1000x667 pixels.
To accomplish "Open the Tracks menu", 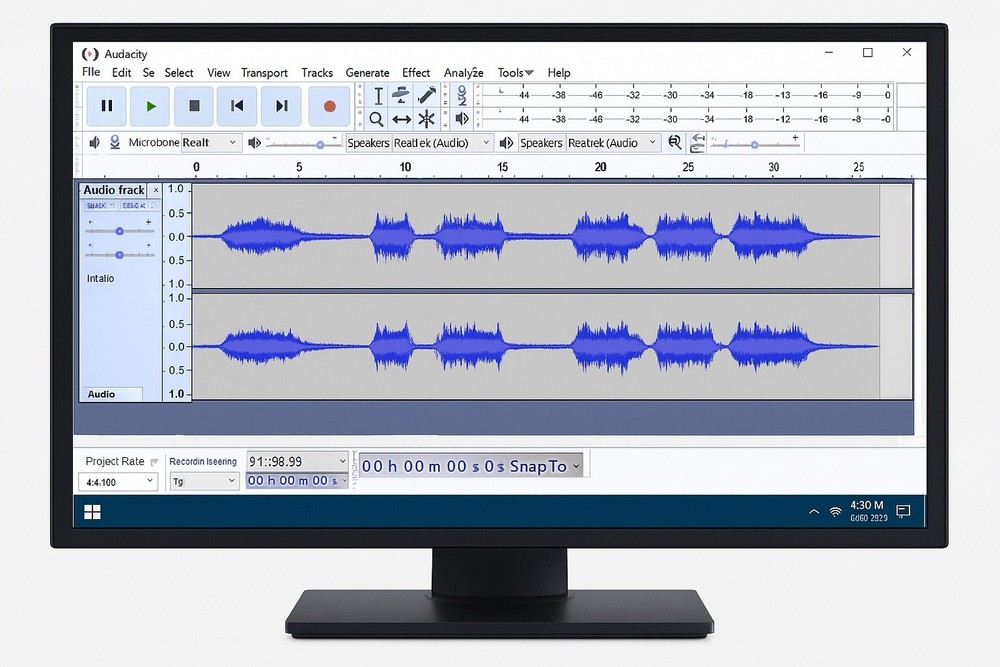I will tap(317, 73).
